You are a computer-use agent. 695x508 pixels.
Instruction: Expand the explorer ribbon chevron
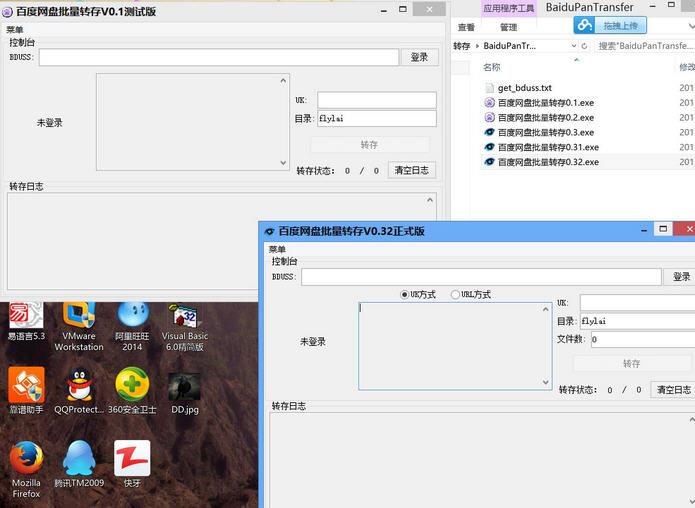point(691,27)
